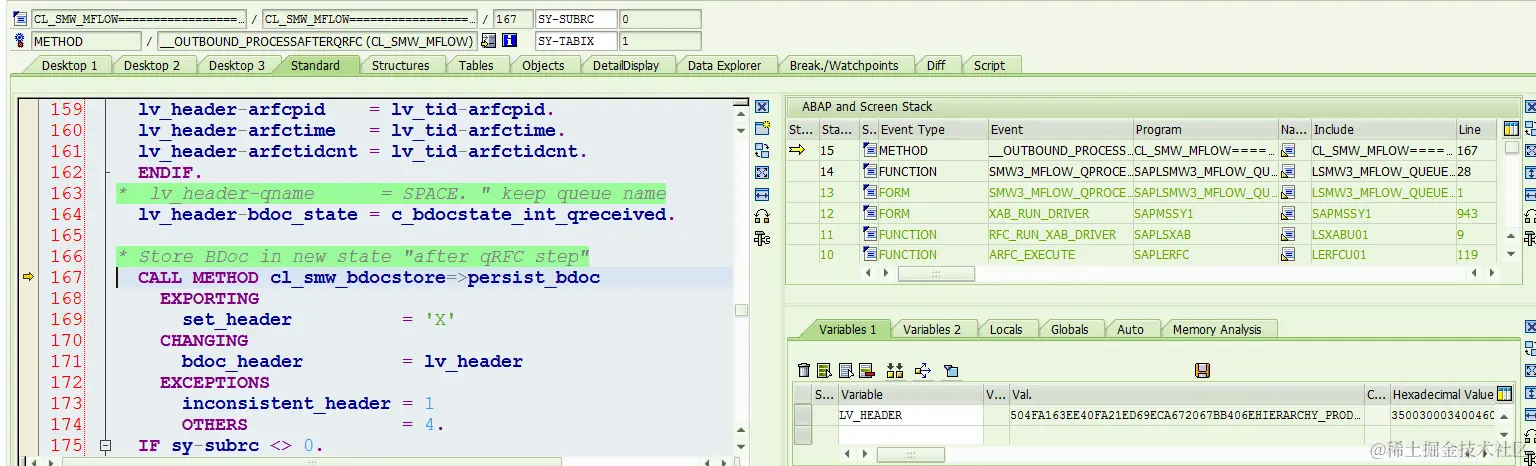
Task: Click the blue tag icon in Variables toolbar
Action: point(951,371)
